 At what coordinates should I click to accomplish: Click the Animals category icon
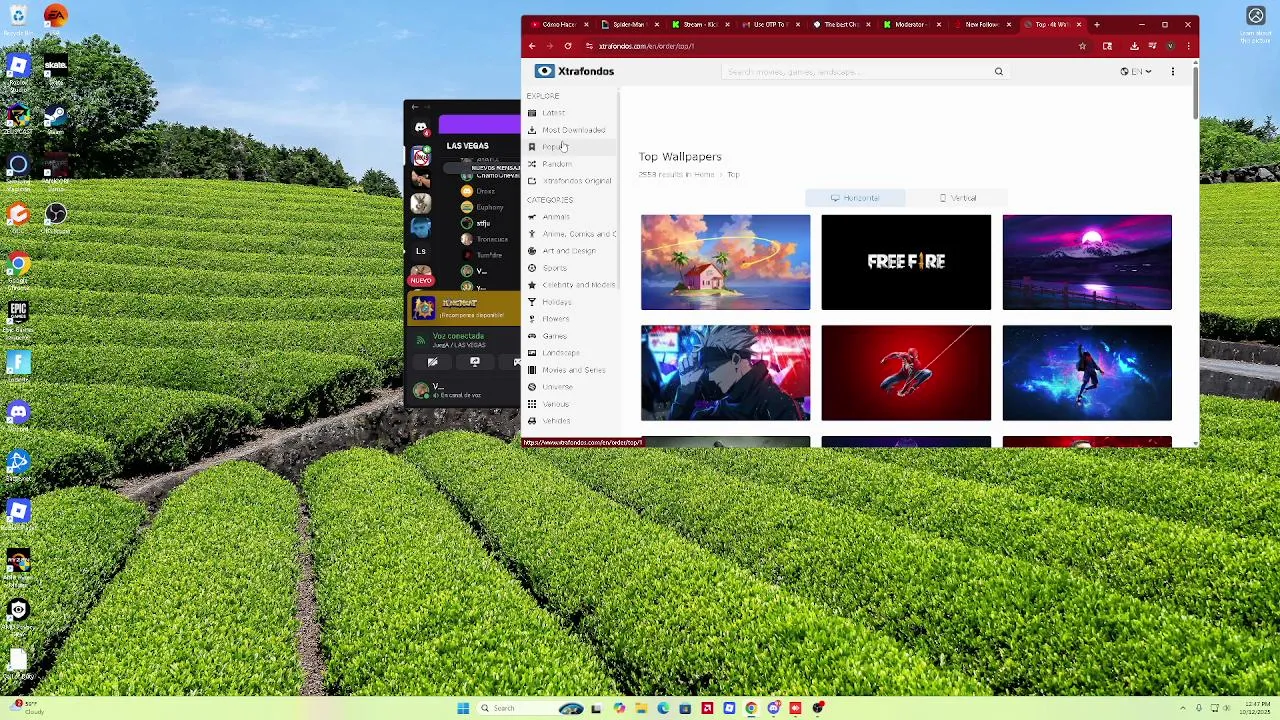(532, 217)
